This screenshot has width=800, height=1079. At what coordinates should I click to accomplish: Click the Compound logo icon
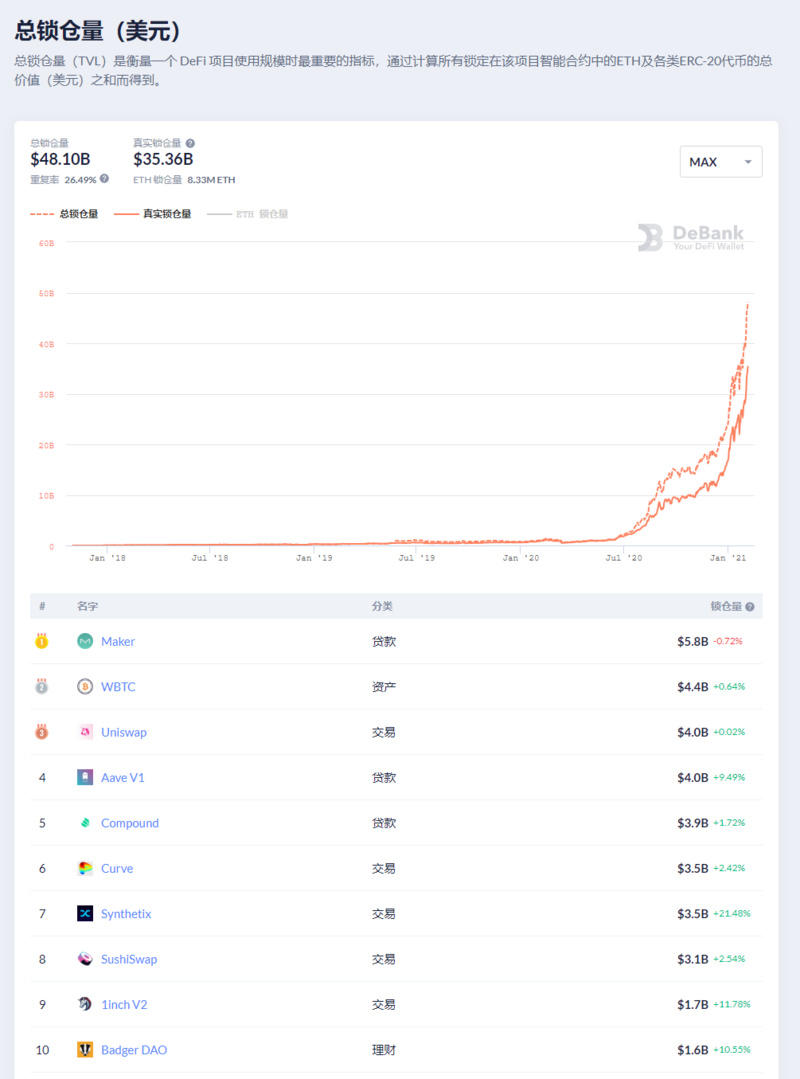[85, 823]
